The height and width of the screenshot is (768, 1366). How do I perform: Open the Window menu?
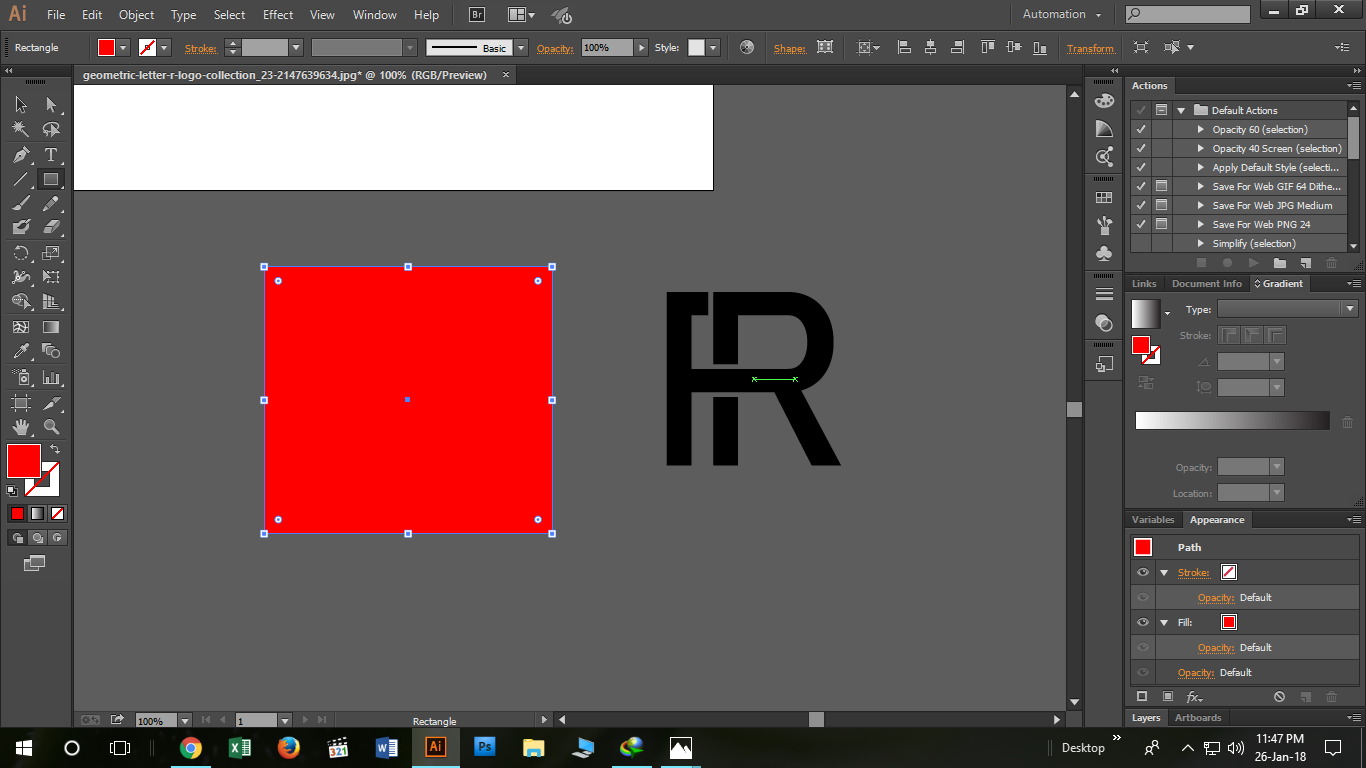(375, 15)
